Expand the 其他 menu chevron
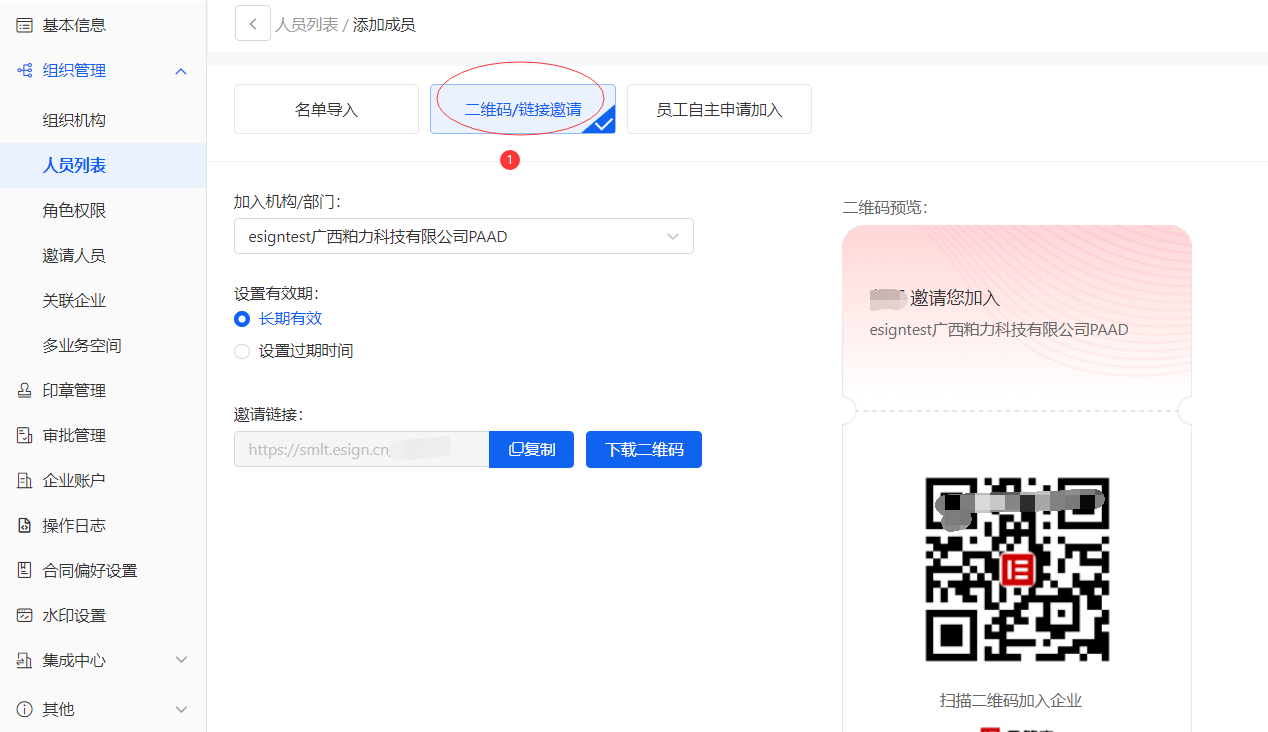This screenshot has height=732, width=1268. point(181,709)
